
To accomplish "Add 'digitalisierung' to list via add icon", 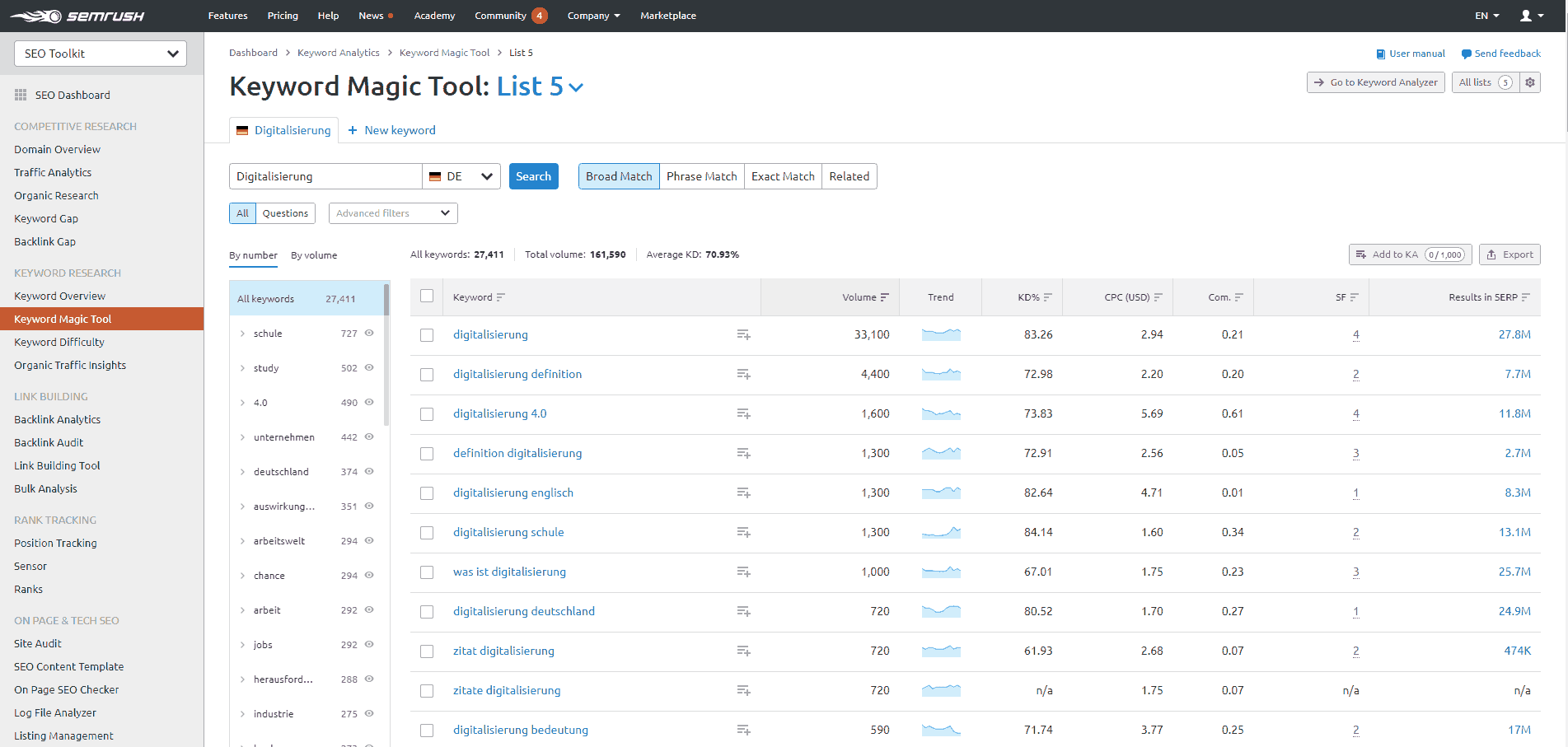I will (743, 334).
